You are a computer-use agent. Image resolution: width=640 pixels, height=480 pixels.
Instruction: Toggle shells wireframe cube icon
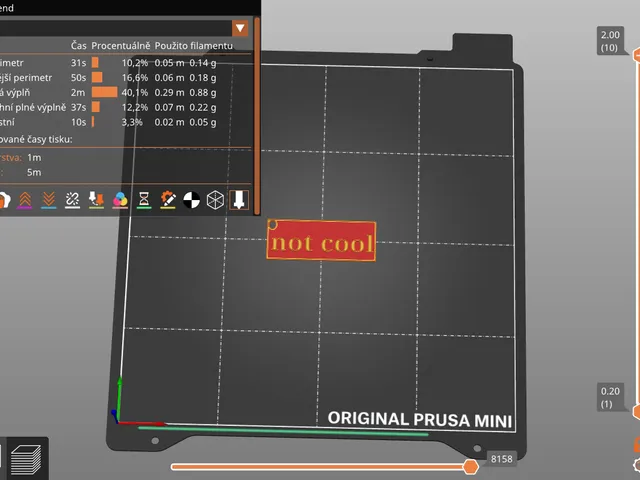[215, 200]
